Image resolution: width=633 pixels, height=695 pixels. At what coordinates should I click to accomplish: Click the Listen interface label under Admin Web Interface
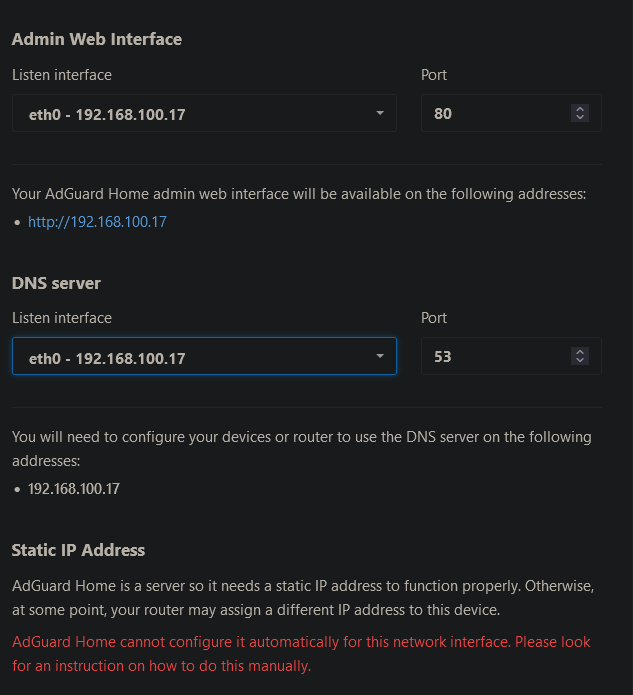click(x=62, y=75)
